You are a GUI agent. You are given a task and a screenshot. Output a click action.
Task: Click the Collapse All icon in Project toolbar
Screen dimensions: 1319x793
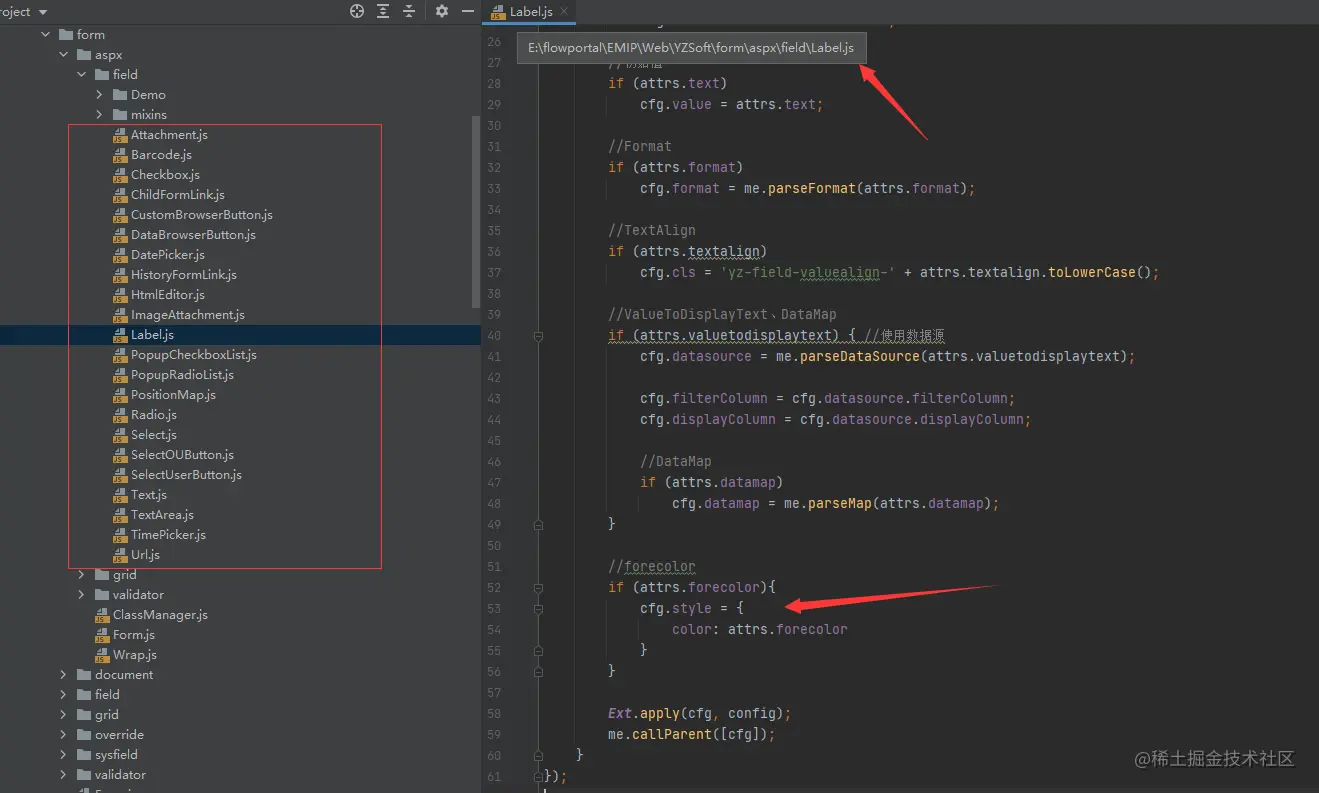click(409, 11)
